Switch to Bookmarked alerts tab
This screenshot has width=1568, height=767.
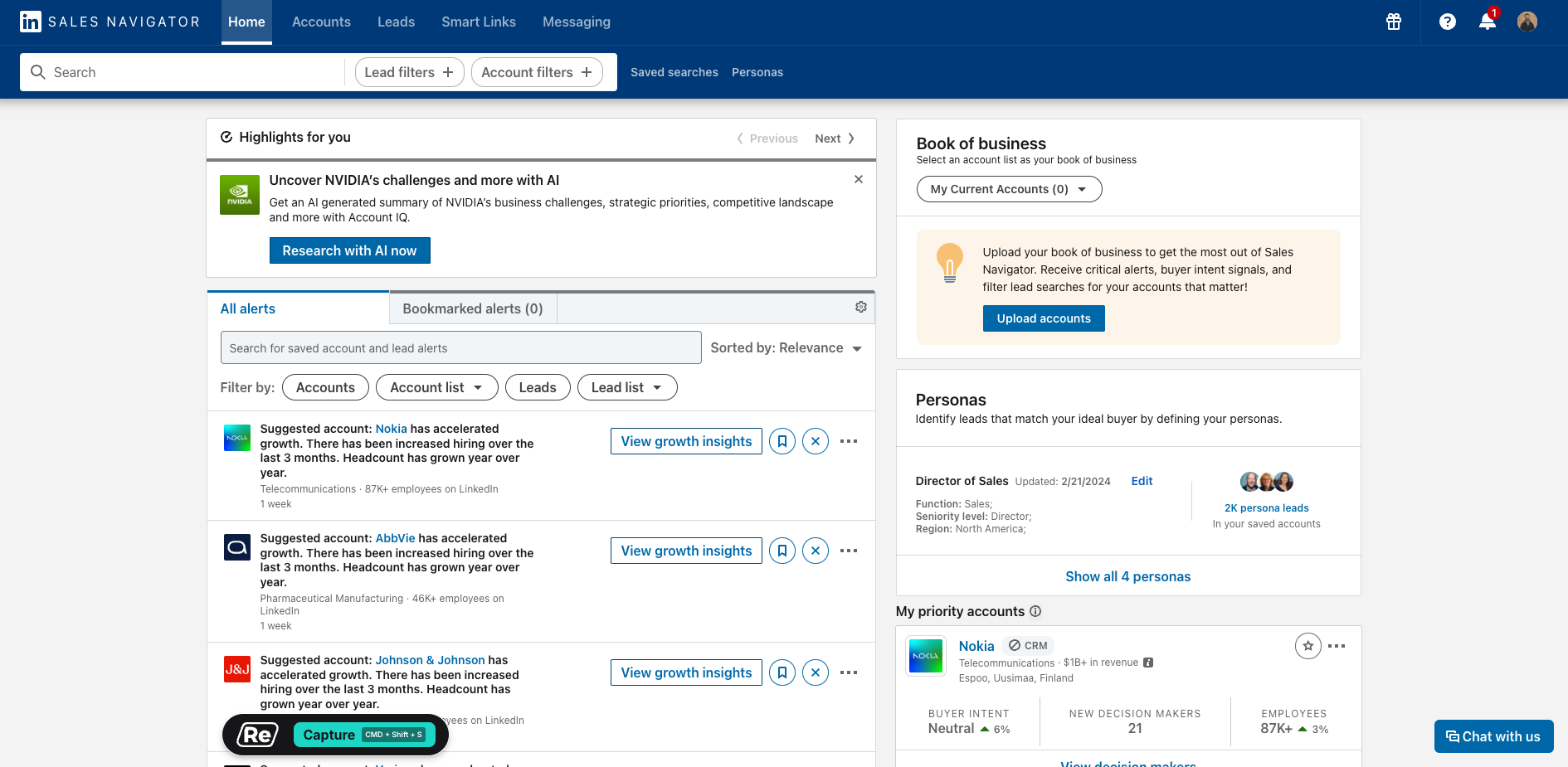(x=472, y=308)
